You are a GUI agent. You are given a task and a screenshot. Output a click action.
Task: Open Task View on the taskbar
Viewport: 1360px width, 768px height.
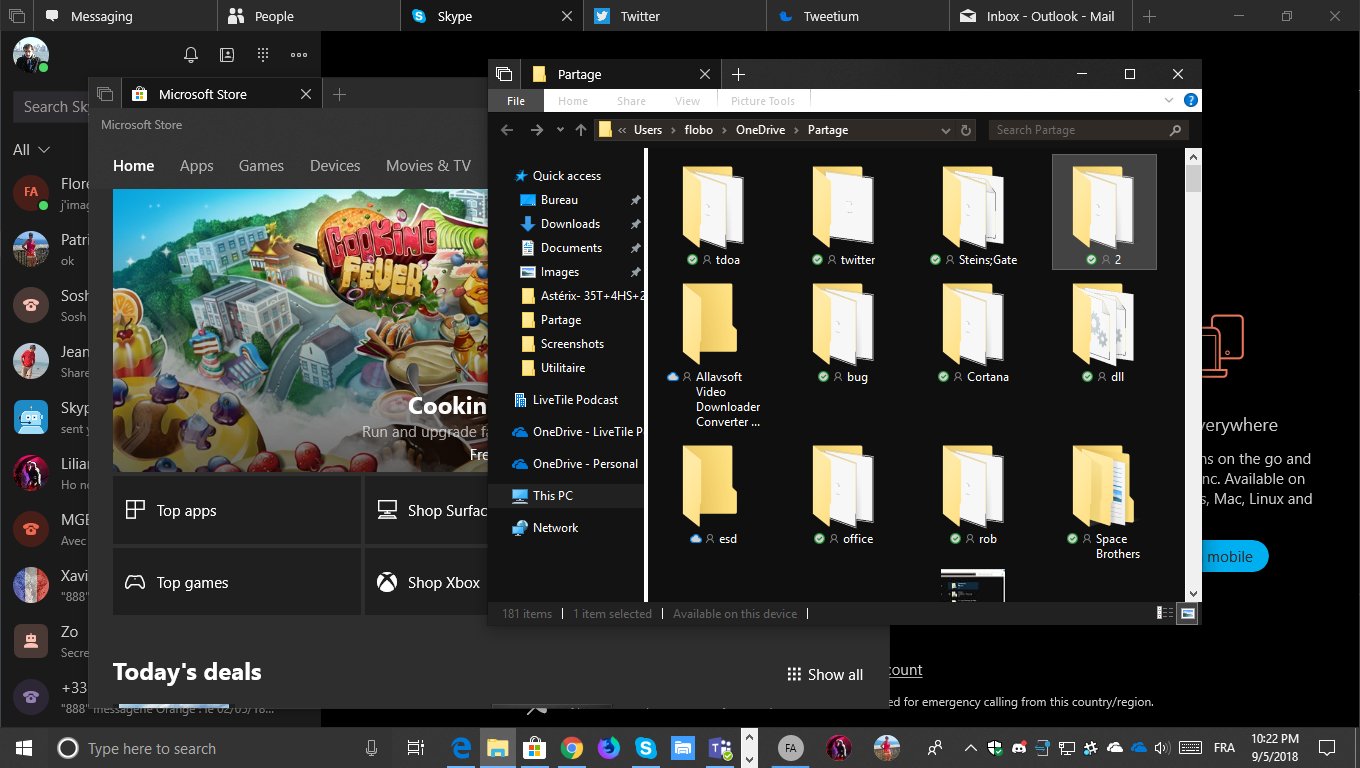coord(416,748)
